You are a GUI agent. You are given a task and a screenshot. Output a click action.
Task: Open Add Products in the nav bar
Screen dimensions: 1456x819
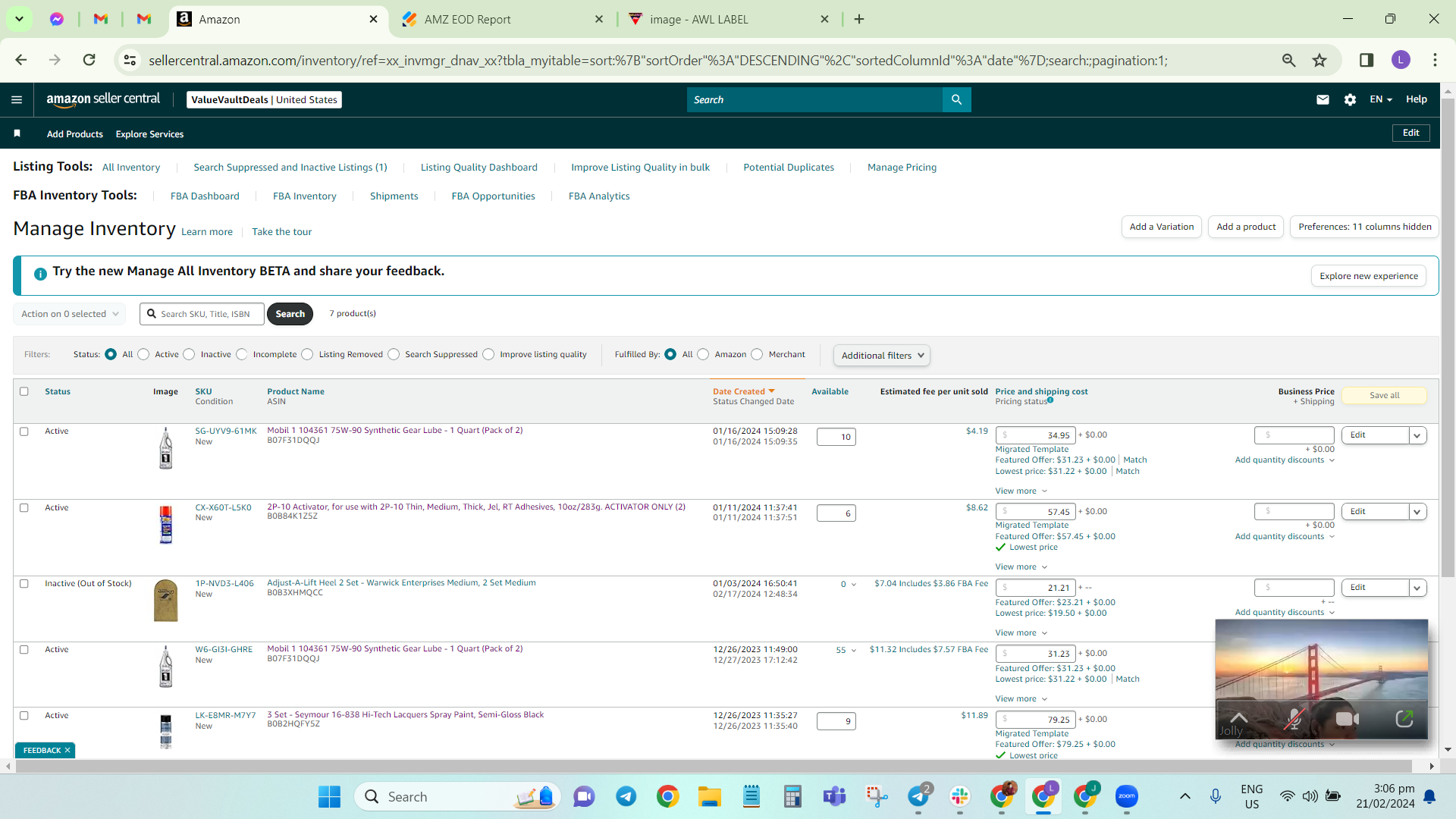[74, 133]
